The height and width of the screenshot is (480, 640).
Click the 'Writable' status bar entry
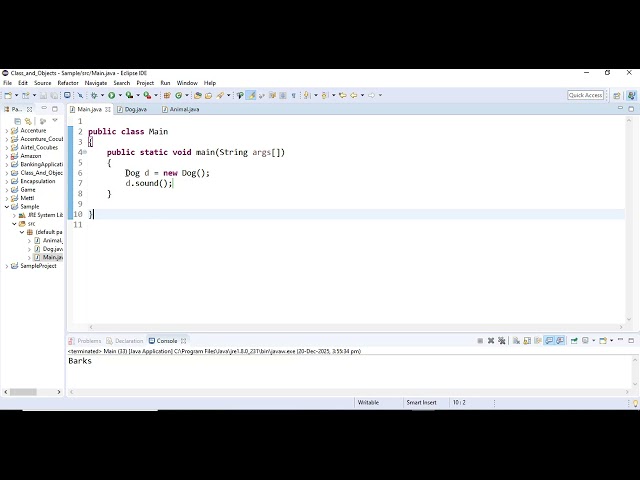tap(368, 402)
